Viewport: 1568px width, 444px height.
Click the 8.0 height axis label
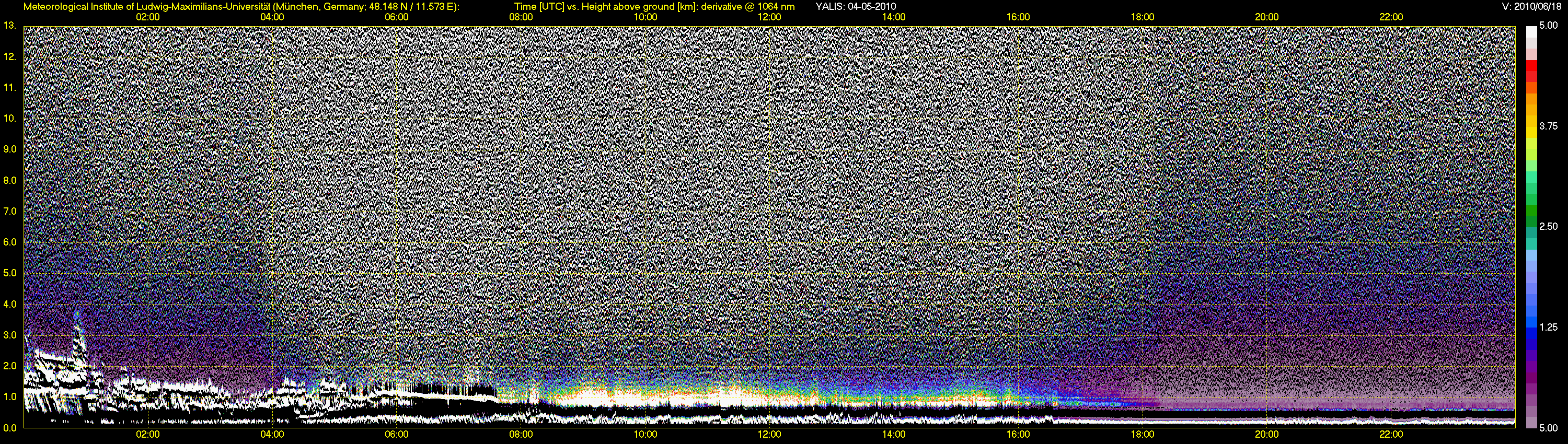10,180
